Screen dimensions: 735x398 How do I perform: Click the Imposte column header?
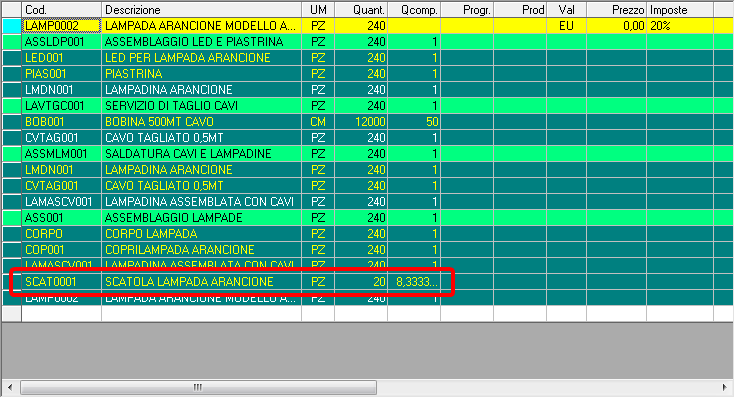click(680, 10)
